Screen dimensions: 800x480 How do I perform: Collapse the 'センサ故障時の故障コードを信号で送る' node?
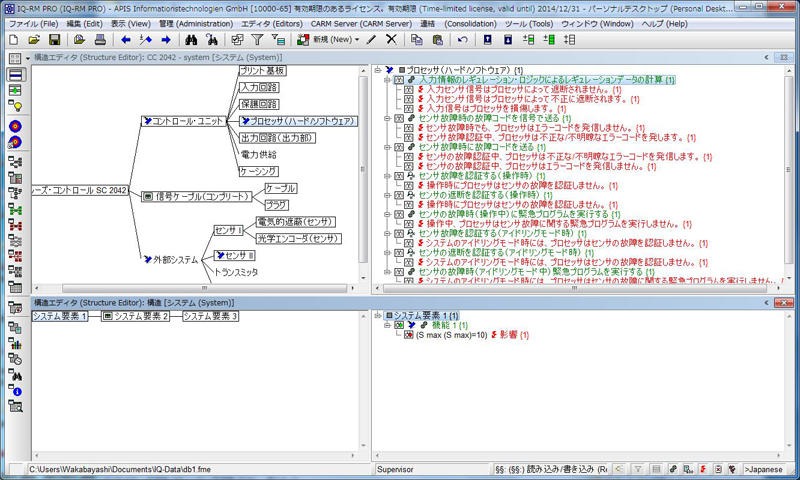pyautogui.click(x=387, y=118)
